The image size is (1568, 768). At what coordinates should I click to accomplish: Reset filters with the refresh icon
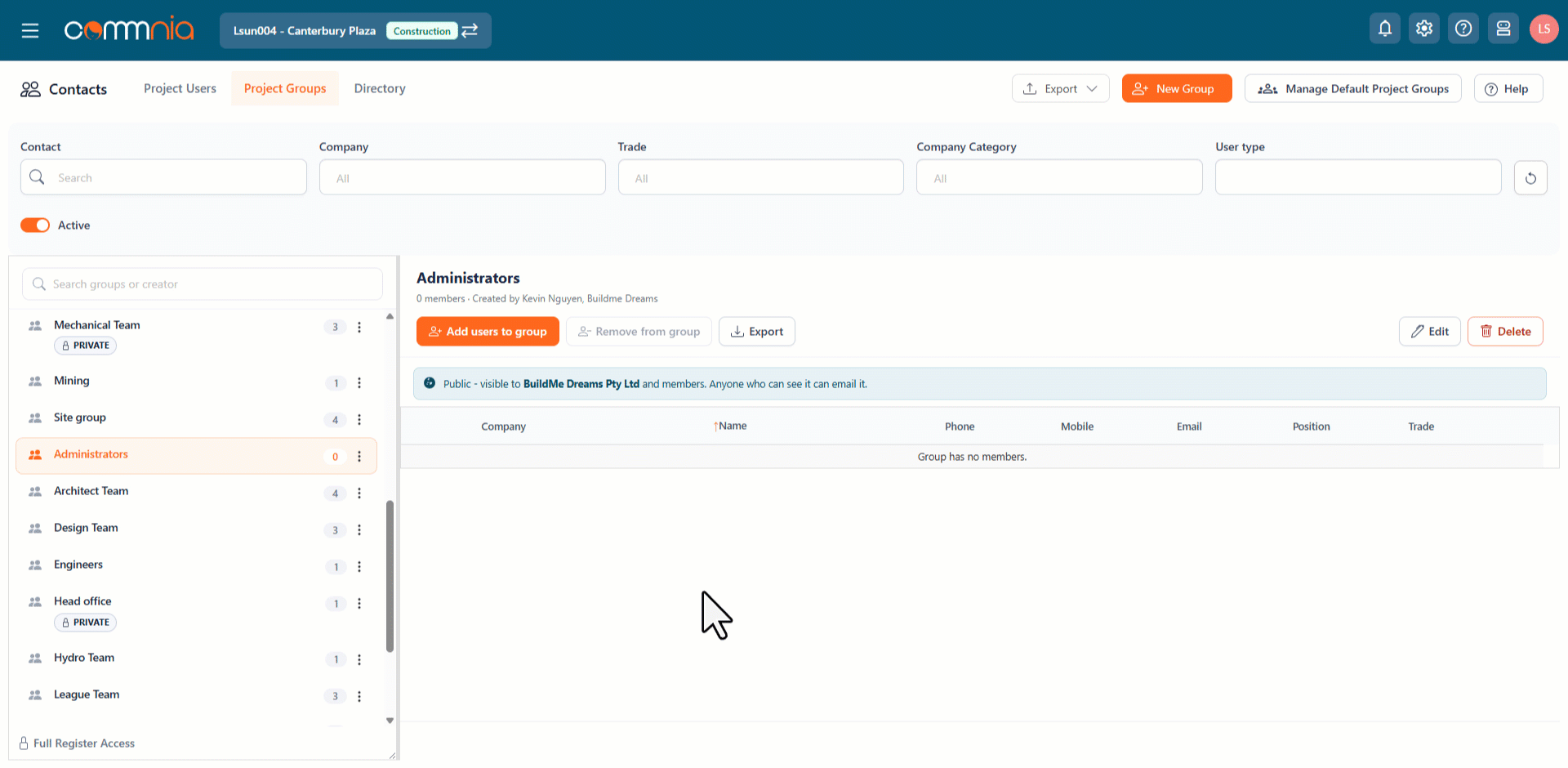(1530, 177)
